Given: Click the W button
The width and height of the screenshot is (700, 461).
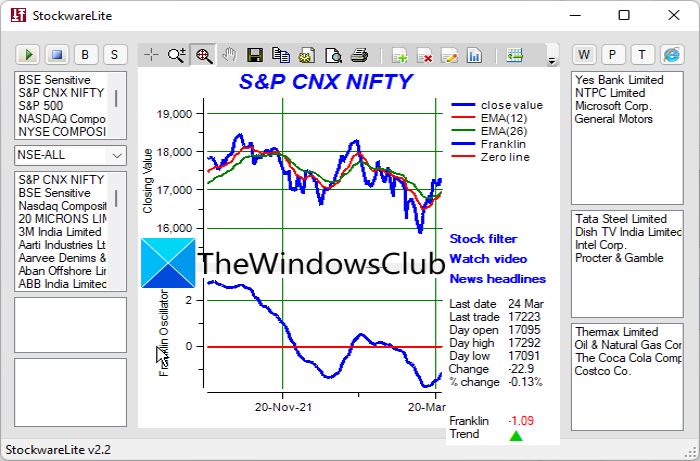Looking at the screenshot, I should click(x=584, y=55).
